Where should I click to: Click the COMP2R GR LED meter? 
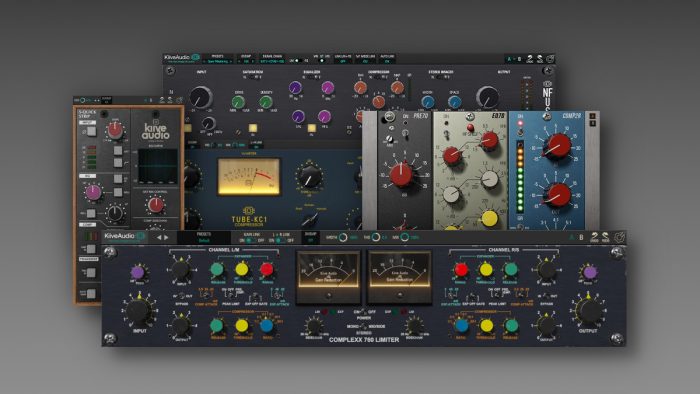(x=520, y=177)
